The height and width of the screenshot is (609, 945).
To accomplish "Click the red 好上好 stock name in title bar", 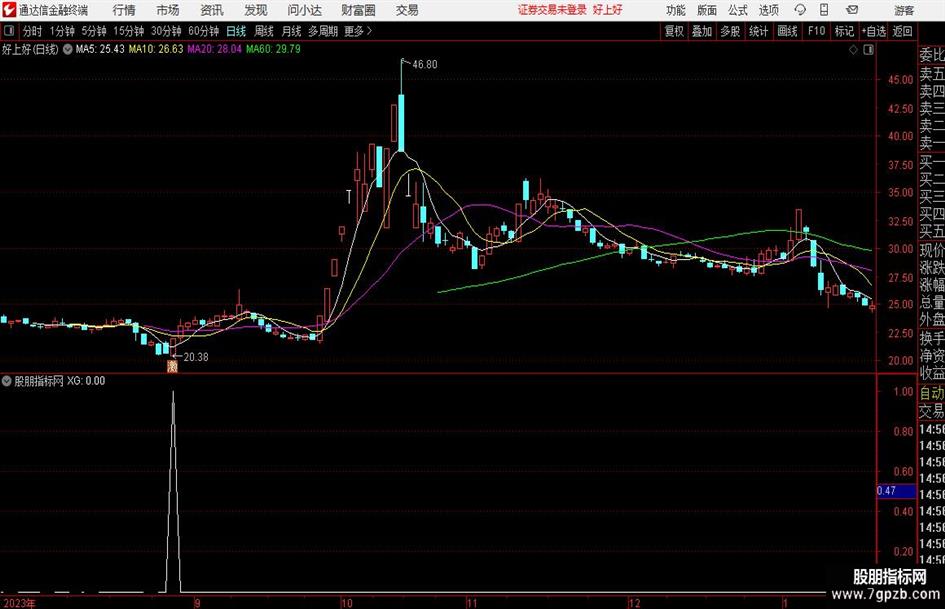I will (608, 10).
